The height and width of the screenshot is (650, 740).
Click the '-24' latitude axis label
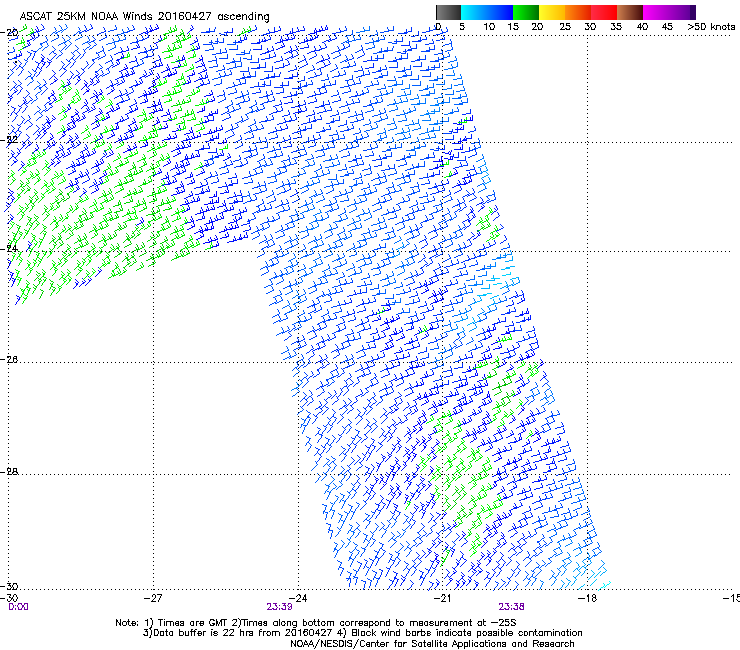pos(9,249)
